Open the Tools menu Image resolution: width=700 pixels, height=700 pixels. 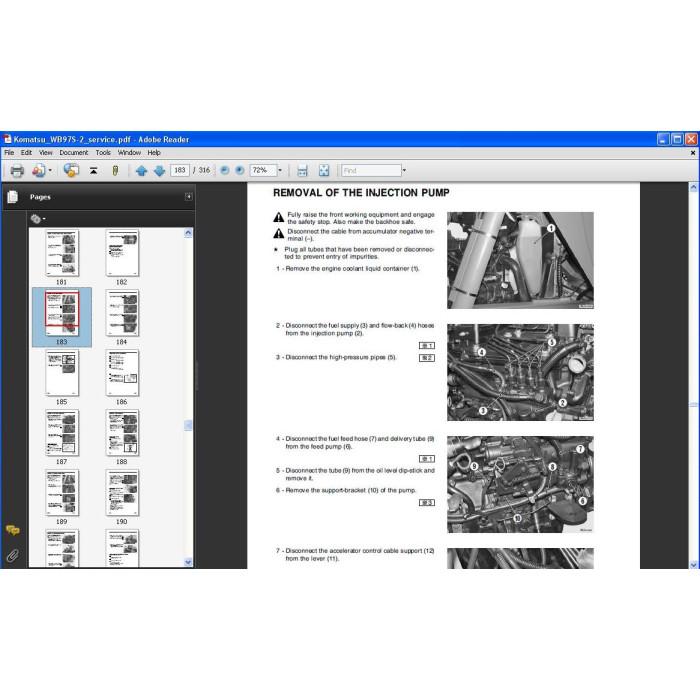[x=103, y=153]
